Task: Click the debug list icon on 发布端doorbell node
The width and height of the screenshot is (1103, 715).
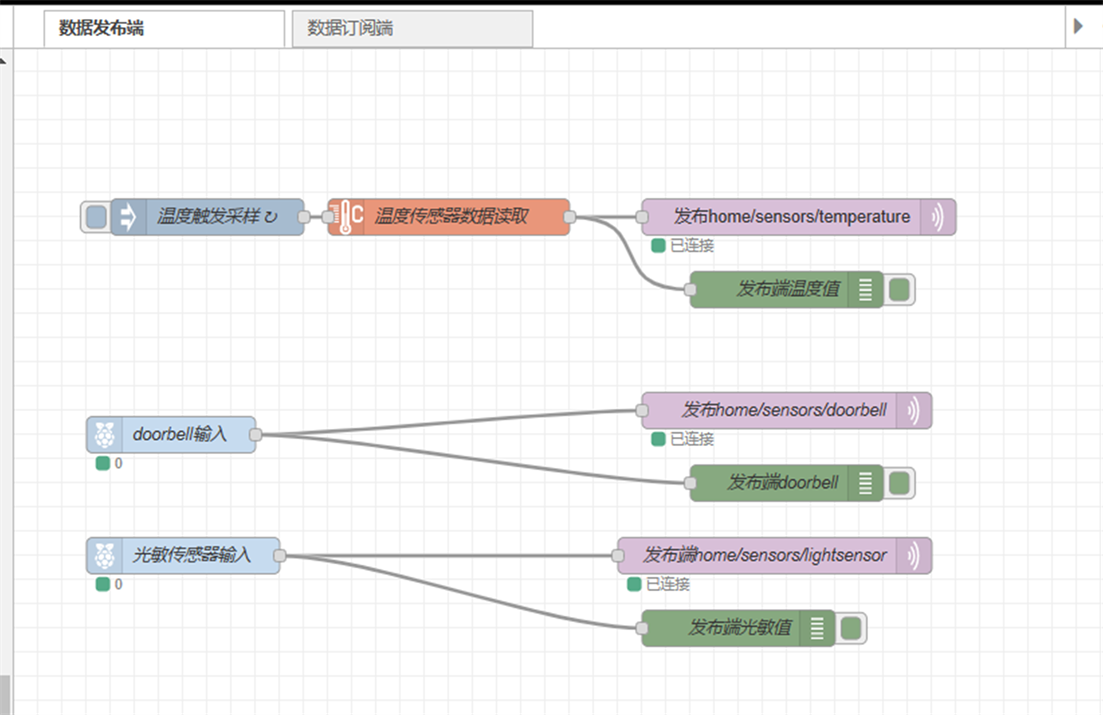Action: coord(866,483)
